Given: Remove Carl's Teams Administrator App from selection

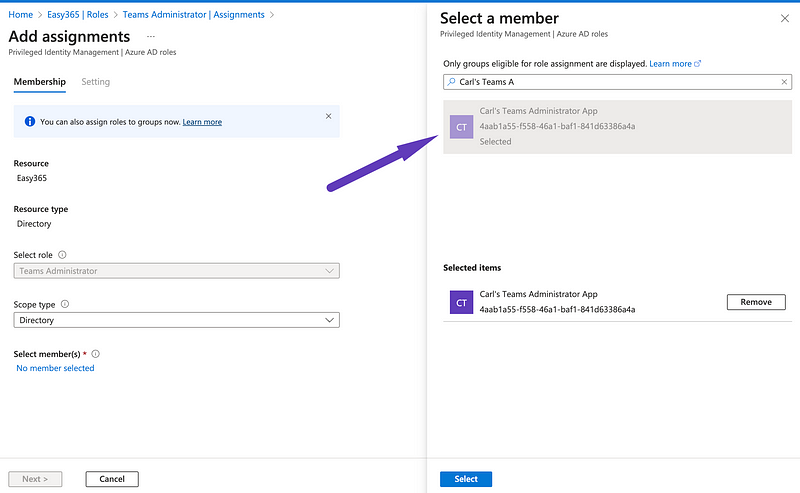Looking at the screenshot, I should tap(755, 302).
